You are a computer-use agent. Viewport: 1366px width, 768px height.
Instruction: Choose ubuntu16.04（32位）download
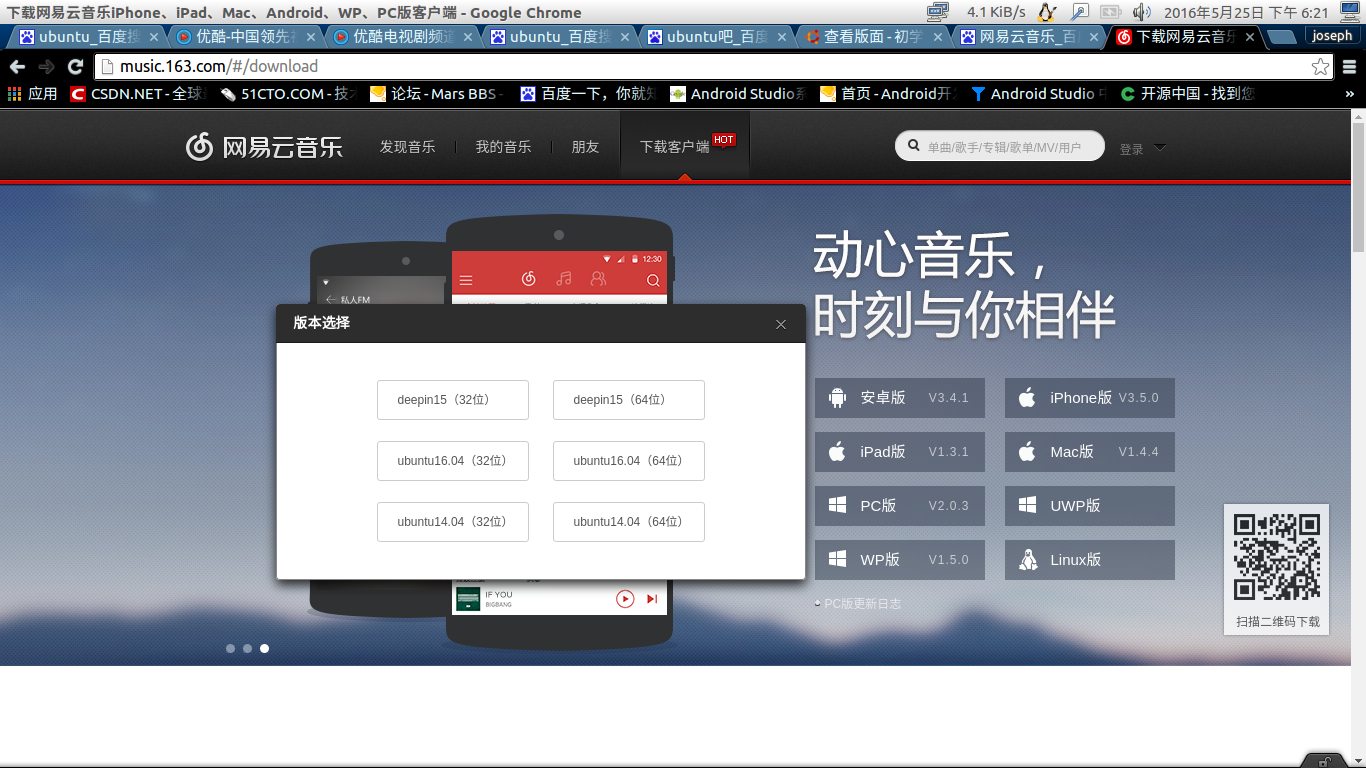tap(453, 461)
